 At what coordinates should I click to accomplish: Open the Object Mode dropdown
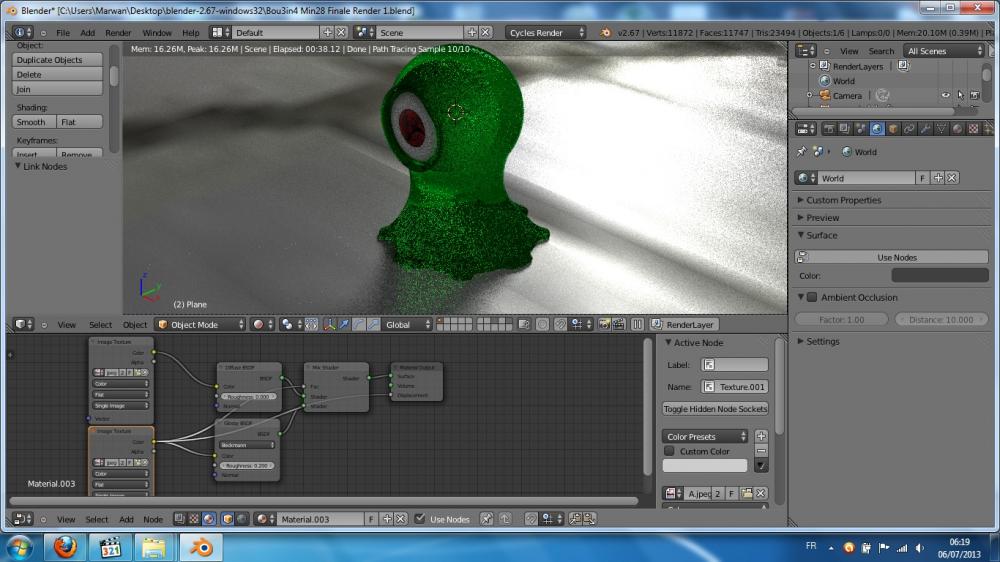(200, 324)
